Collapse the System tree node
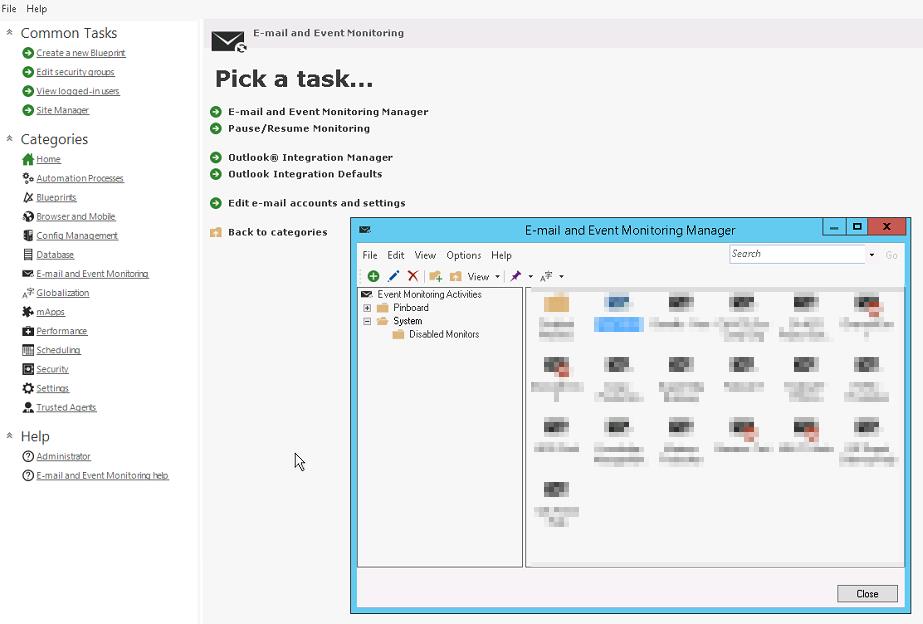The image size is (923, 624). tap(367, 321)
